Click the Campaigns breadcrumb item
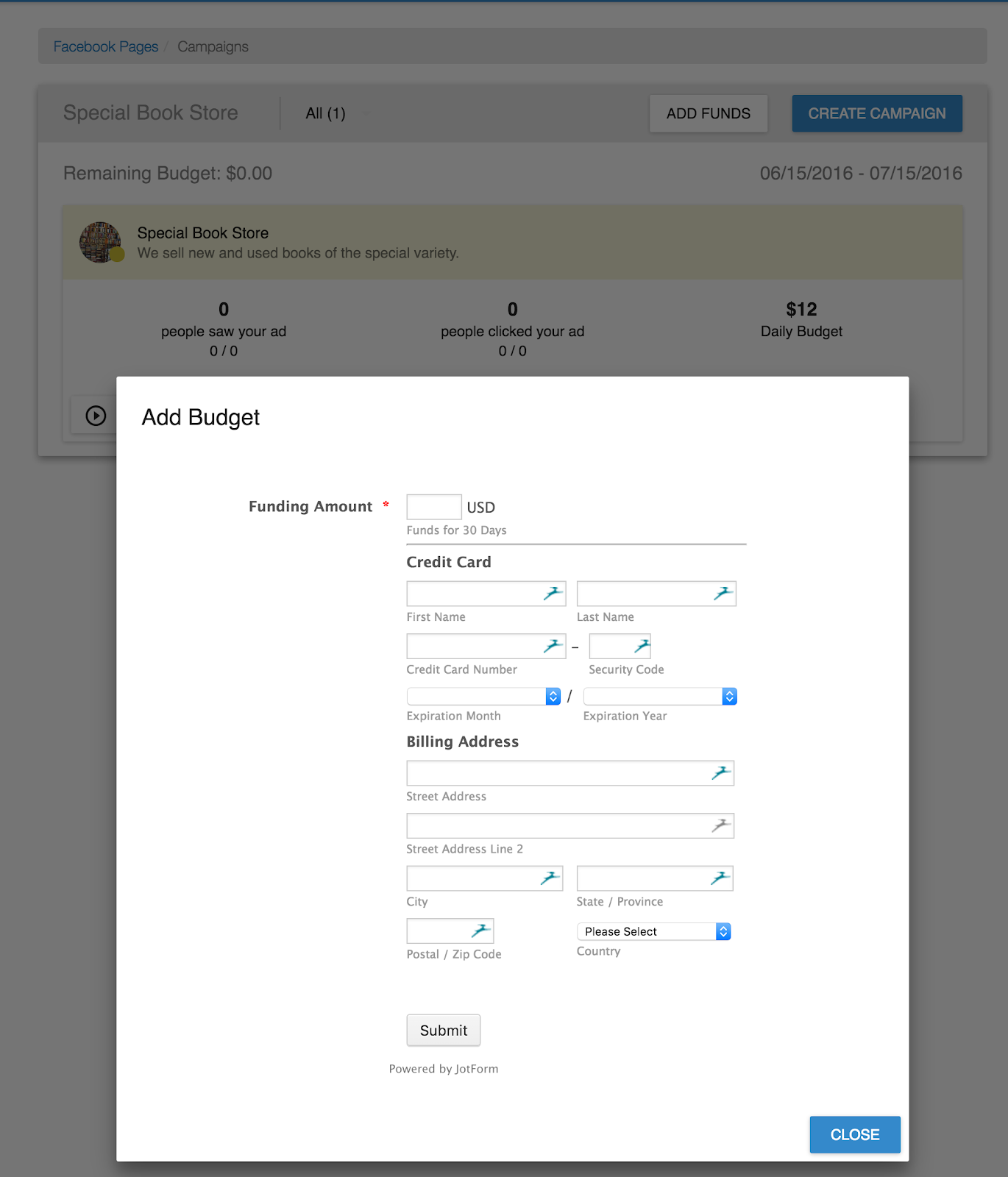This screenshot has width=1008, height=1177. tap(213, 46)
